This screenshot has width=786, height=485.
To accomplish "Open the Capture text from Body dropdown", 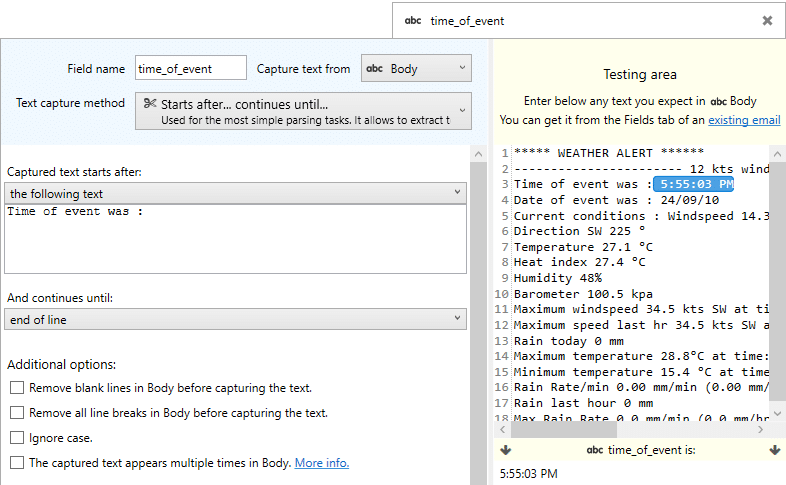I will coord(415,69).
